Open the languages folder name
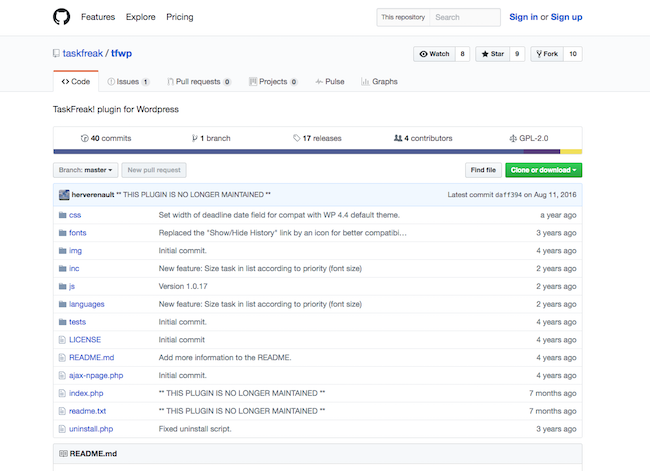Screen dimensions: 650x471 coord(87,304)
